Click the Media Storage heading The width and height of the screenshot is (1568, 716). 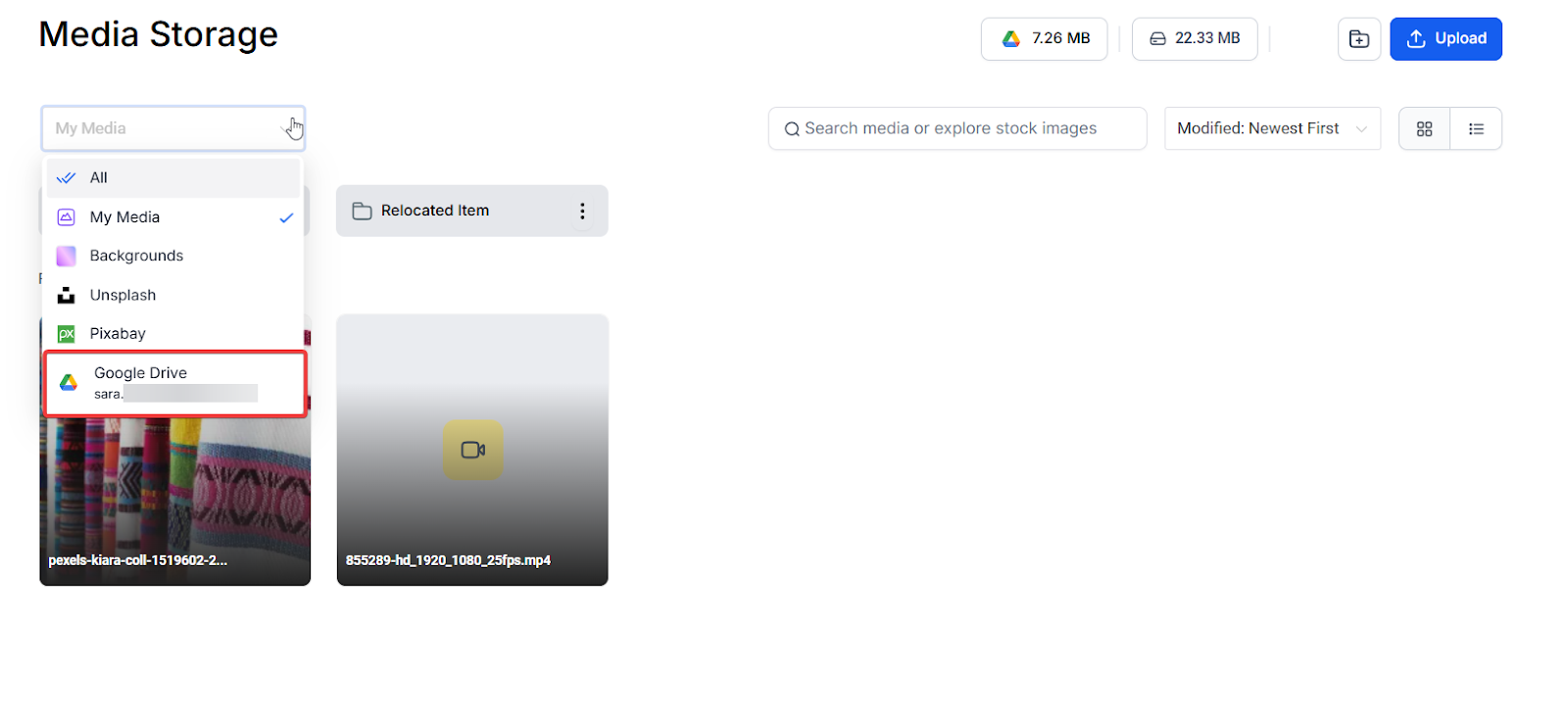tap(159, 34)
